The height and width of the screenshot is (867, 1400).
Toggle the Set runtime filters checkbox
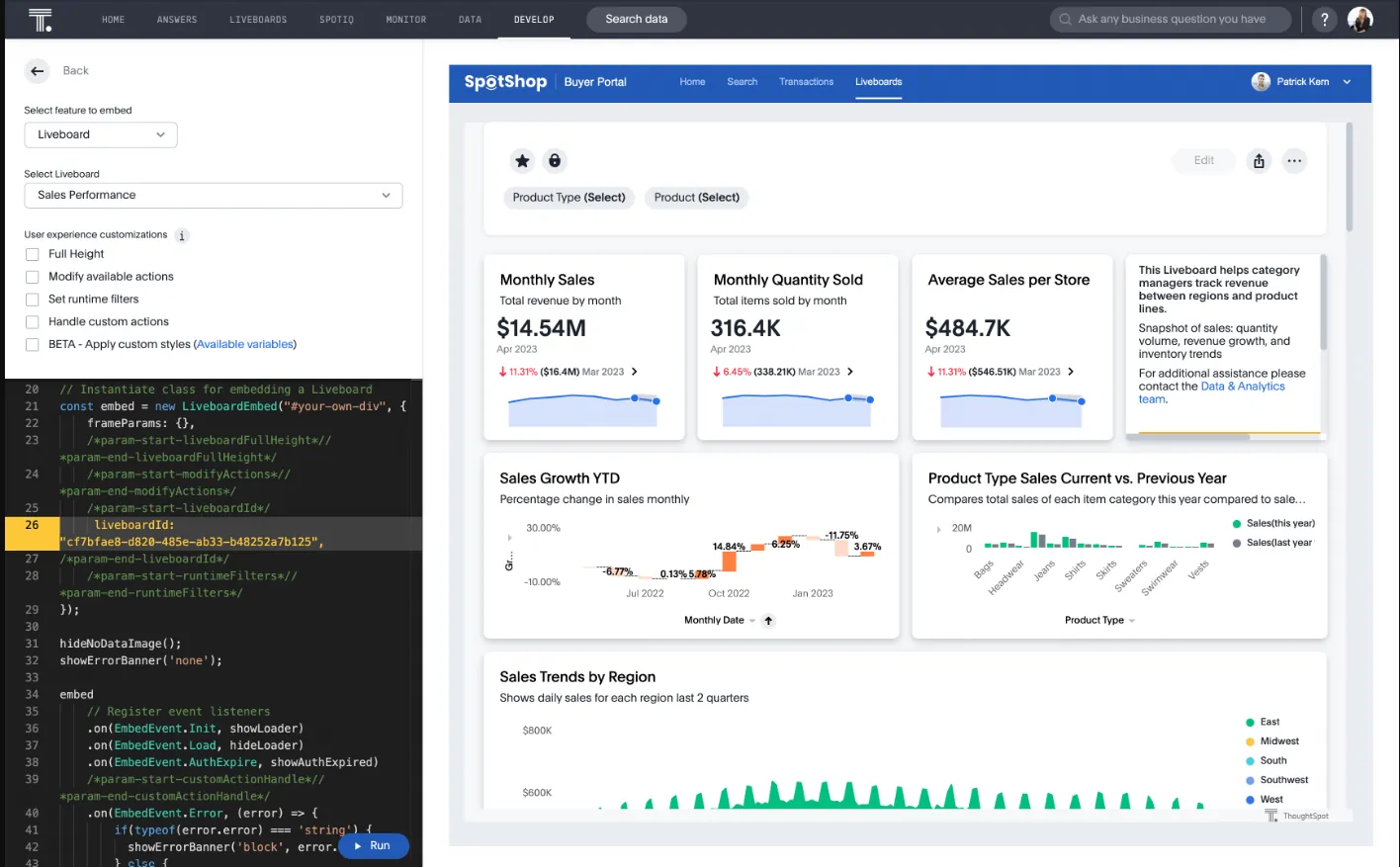tap(33, 300)
